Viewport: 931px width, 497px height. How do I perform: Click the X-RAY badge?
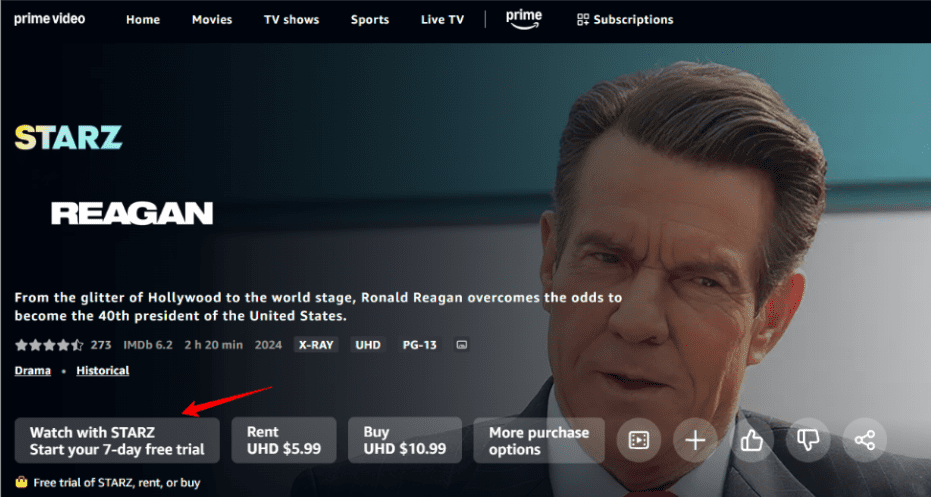[x=316, y=345]
